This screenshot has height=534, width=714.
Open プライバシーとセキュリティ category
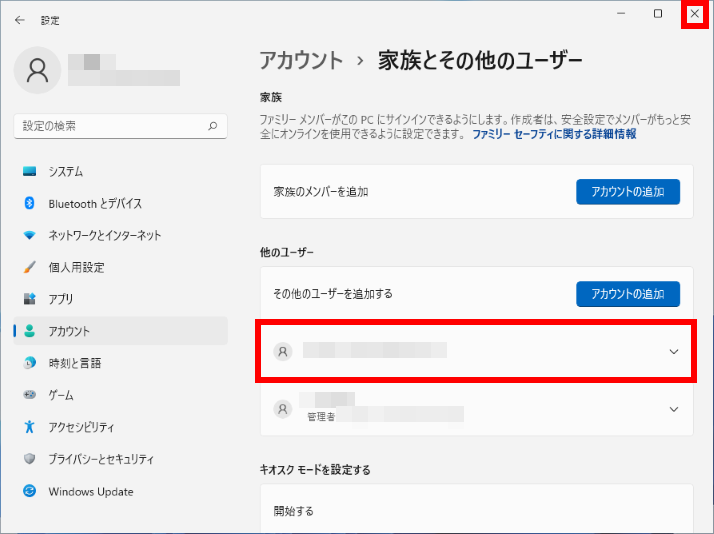click(121, 458)
